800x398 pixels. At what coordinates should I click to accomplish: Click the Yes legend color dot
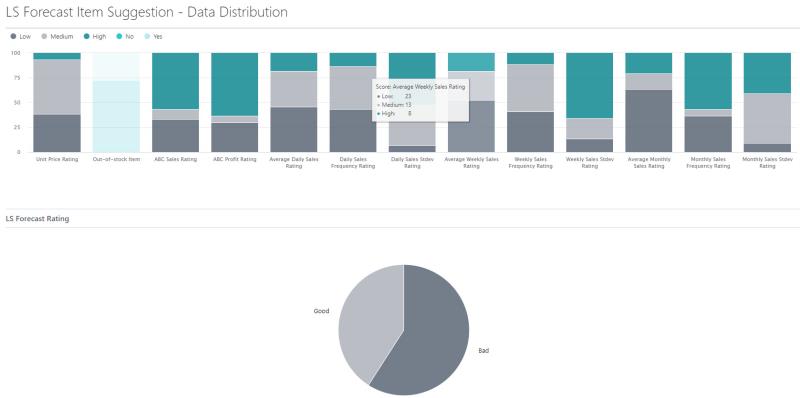pyautogui.click(x=147, y=37)
